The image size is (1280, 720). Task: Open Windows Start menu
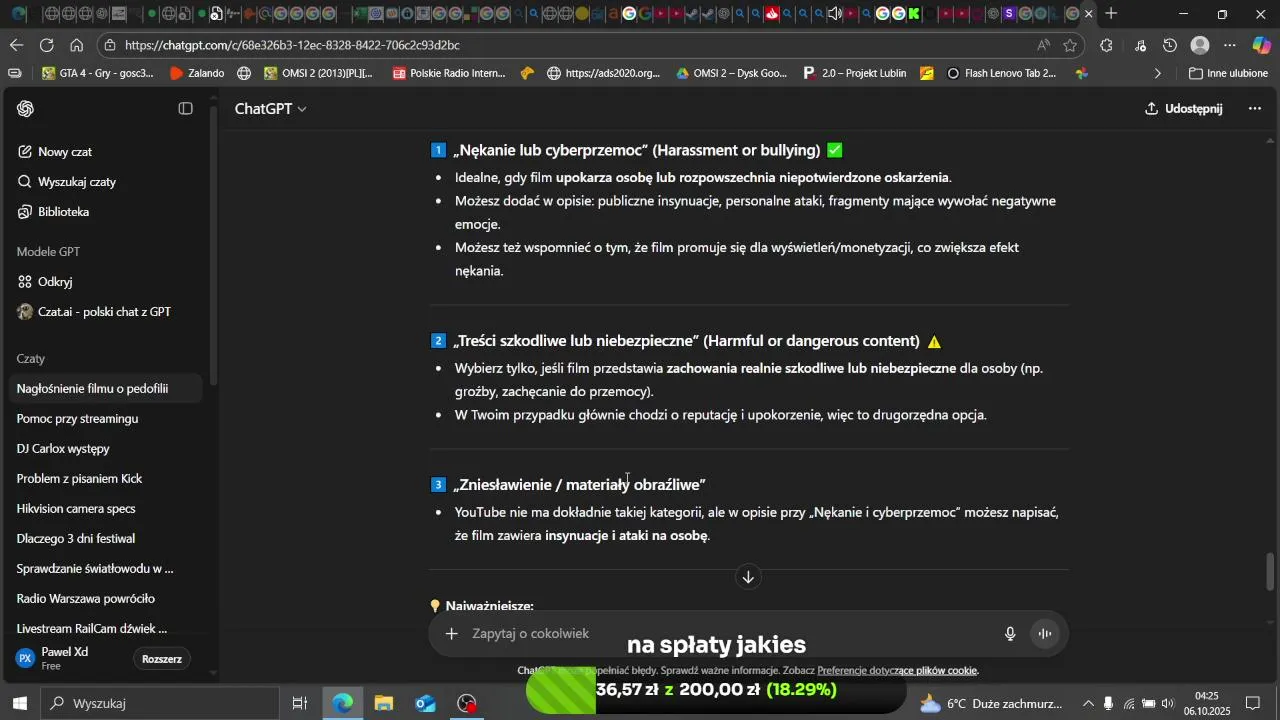pos(20,704)
